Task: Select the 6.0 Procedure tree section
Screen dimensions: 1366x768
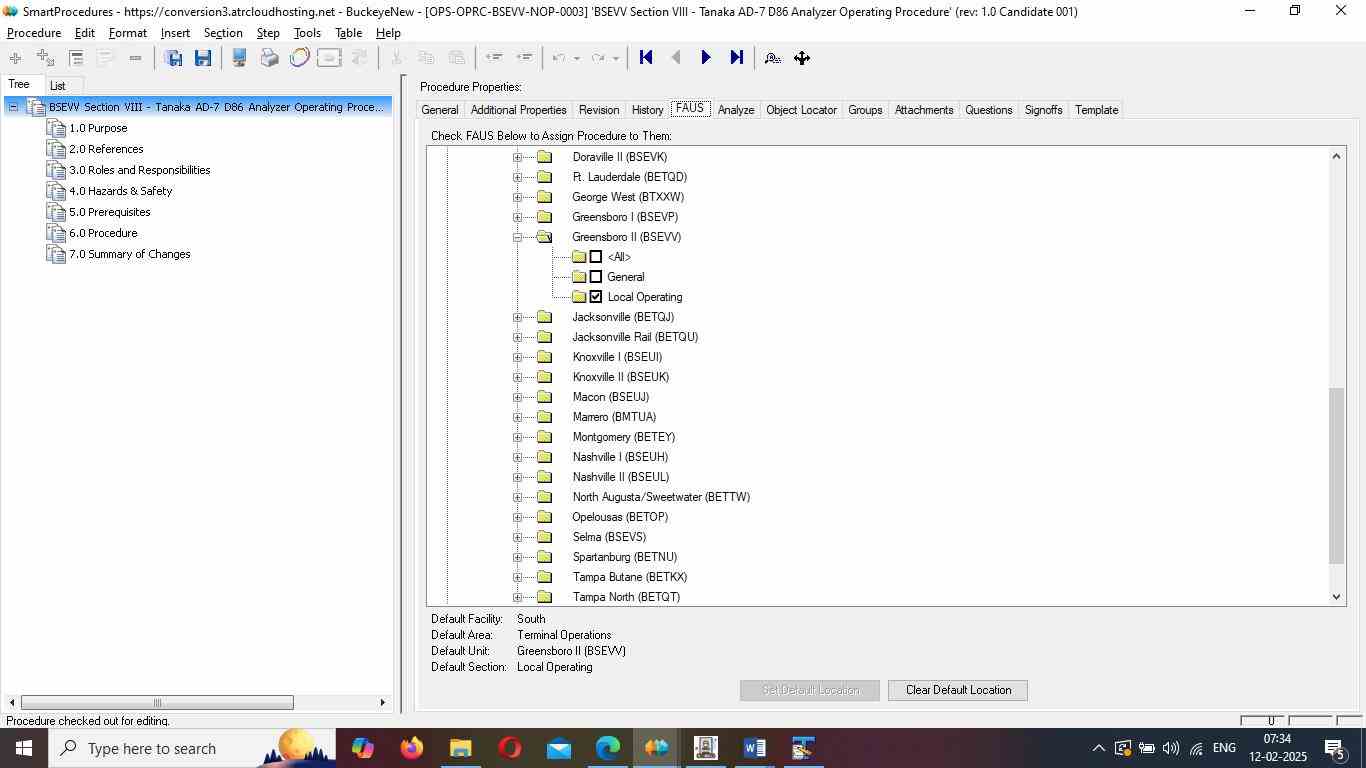Action: point(103,233)
